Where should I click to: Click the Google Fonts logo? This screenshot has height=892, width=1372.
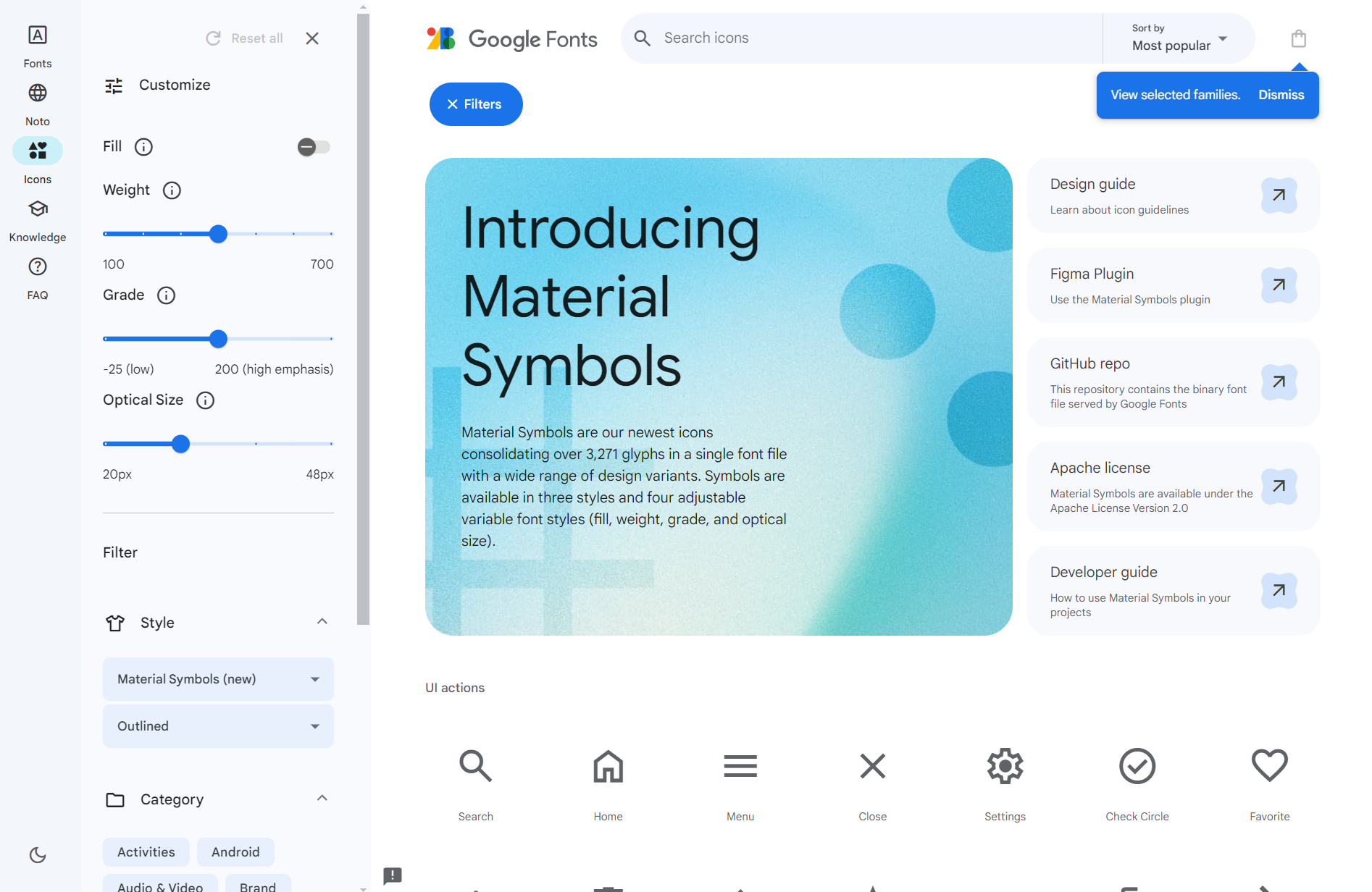(512, 38)
